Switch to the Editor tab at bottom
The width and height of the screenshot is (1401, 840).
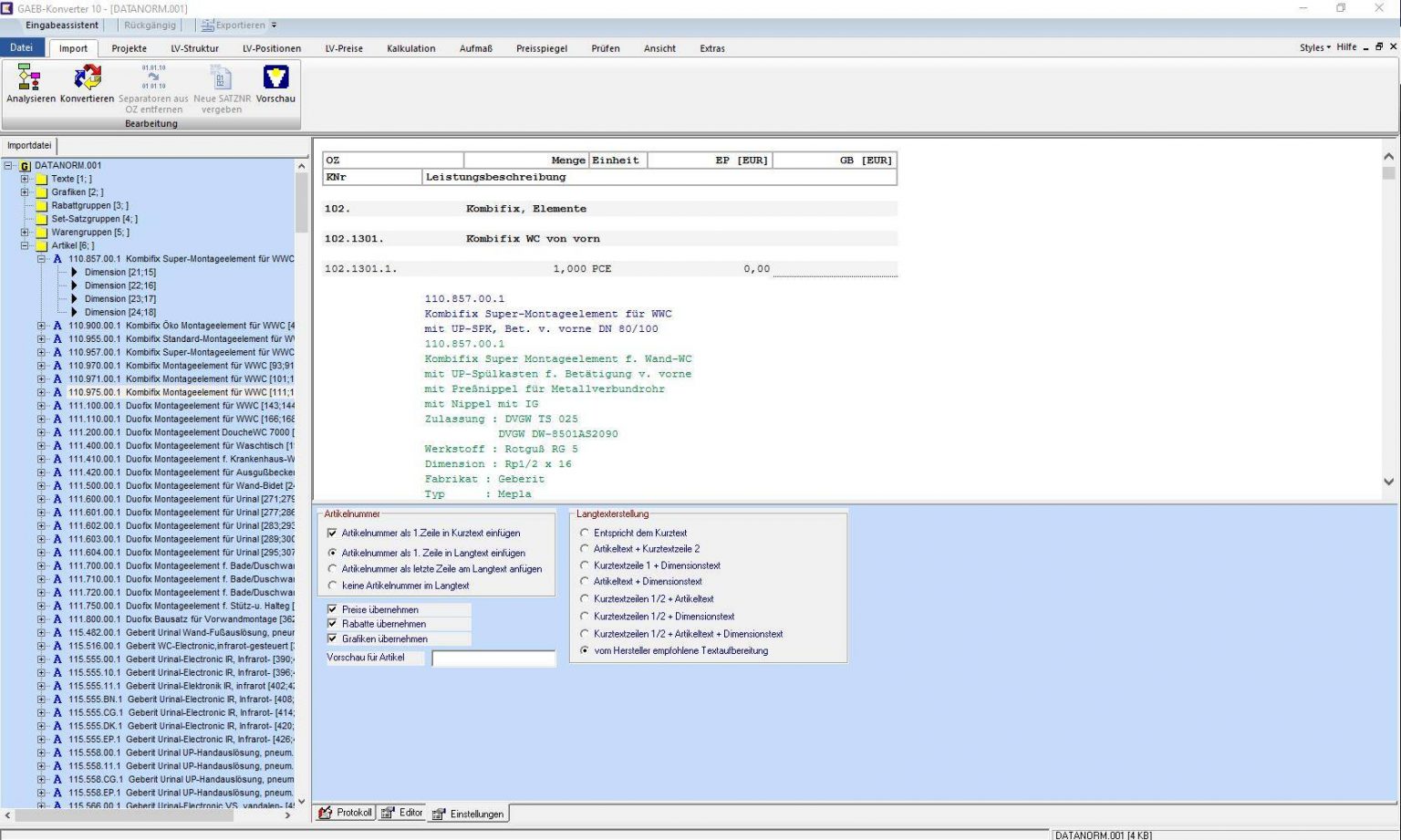tap(402, 813)
